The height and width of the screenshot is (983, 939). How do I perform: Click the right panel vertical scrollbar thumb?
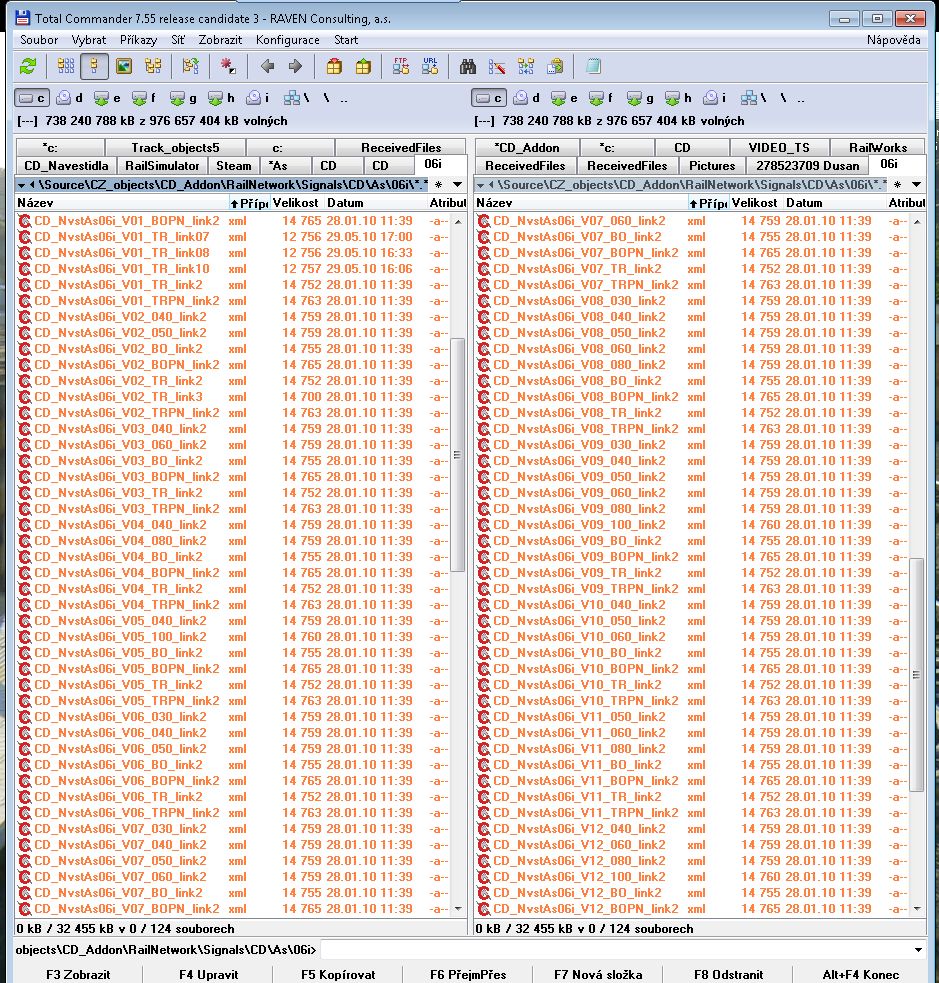pos(916,675)
